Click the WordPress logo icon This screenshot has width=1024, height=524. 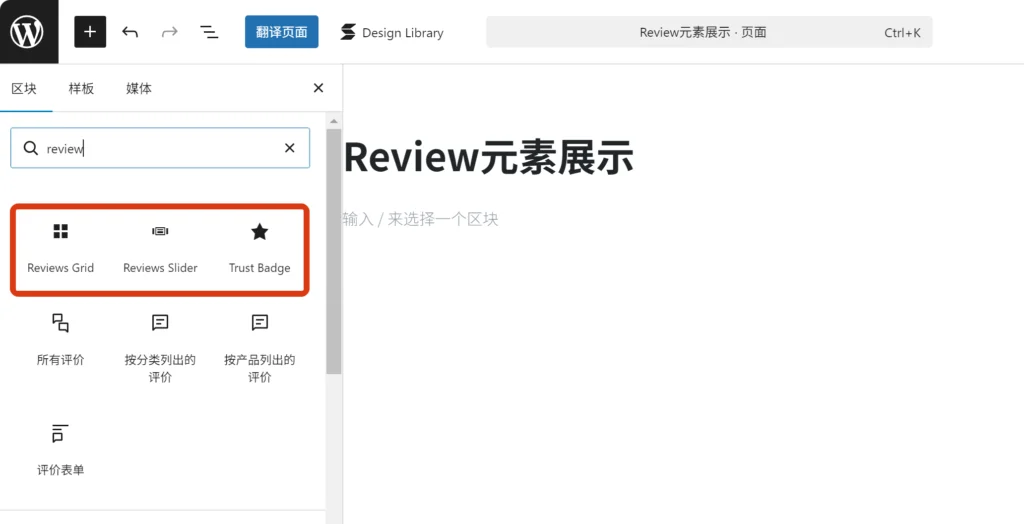28,31
